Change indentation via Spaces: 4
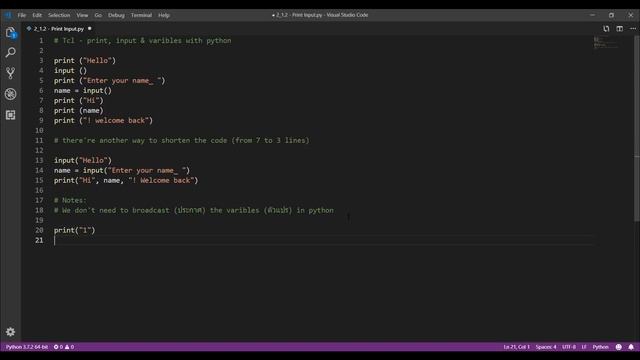640x360 pixels. coord(546,347)
